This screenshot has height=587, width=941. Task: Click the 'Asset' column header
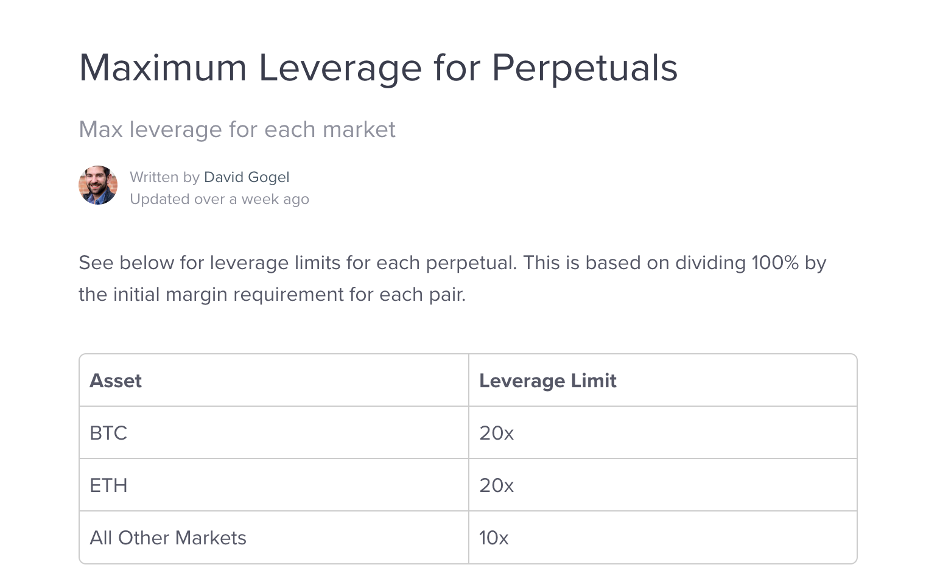coord(116,381)
